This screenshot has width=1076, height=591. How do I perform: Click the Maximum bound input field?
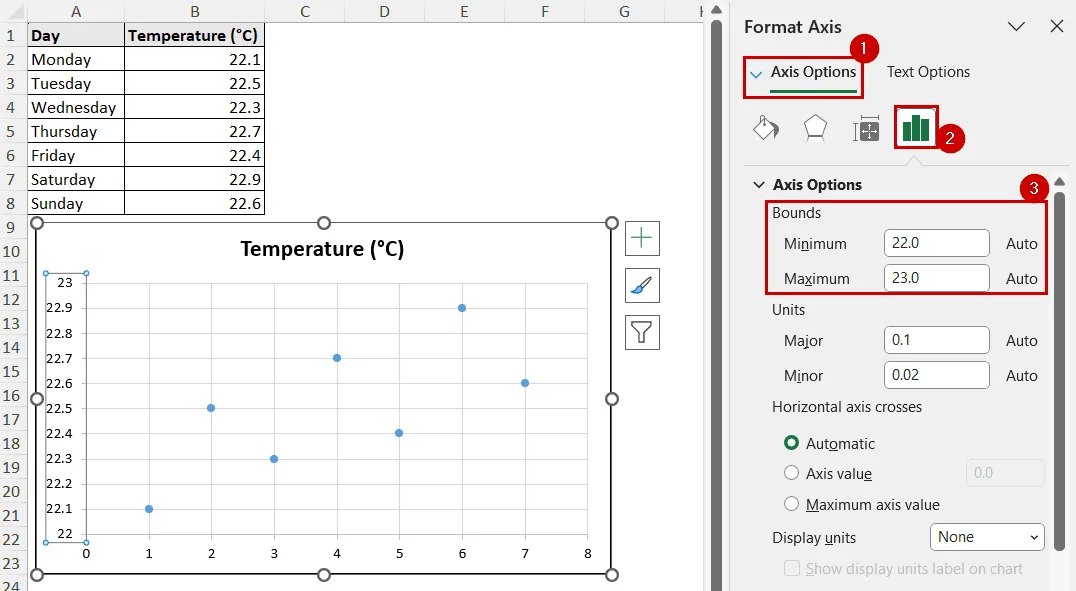point(937,278)
